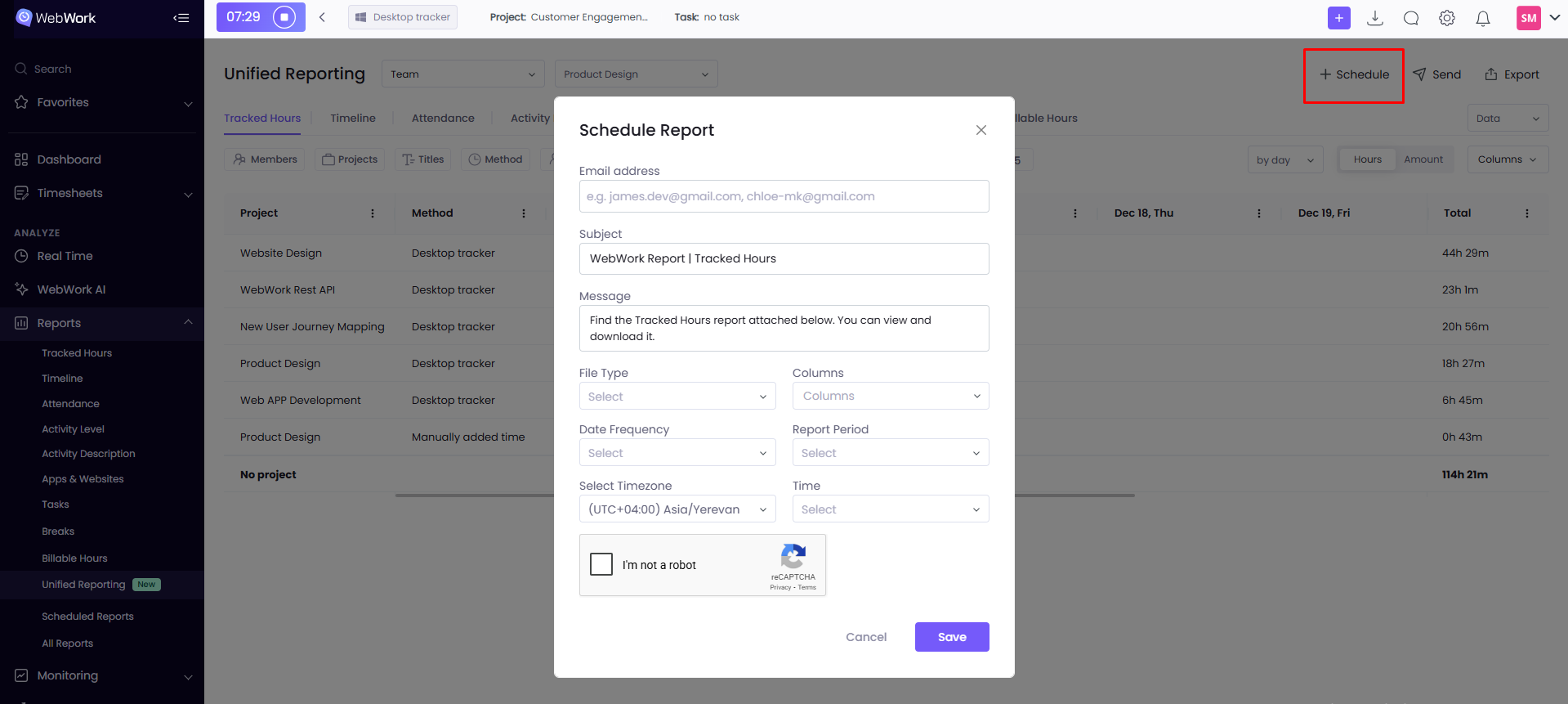Open the notifications bell
Screen dimensions: 1568x704
[1483, 18]
